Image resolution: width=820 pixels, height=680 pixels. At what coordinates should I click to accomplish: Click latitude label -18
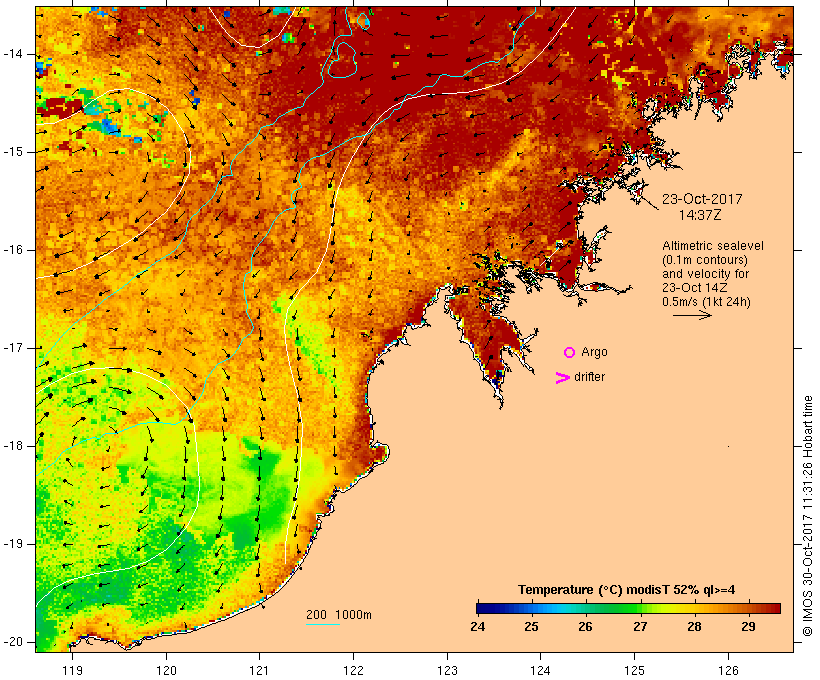(13, 446)
